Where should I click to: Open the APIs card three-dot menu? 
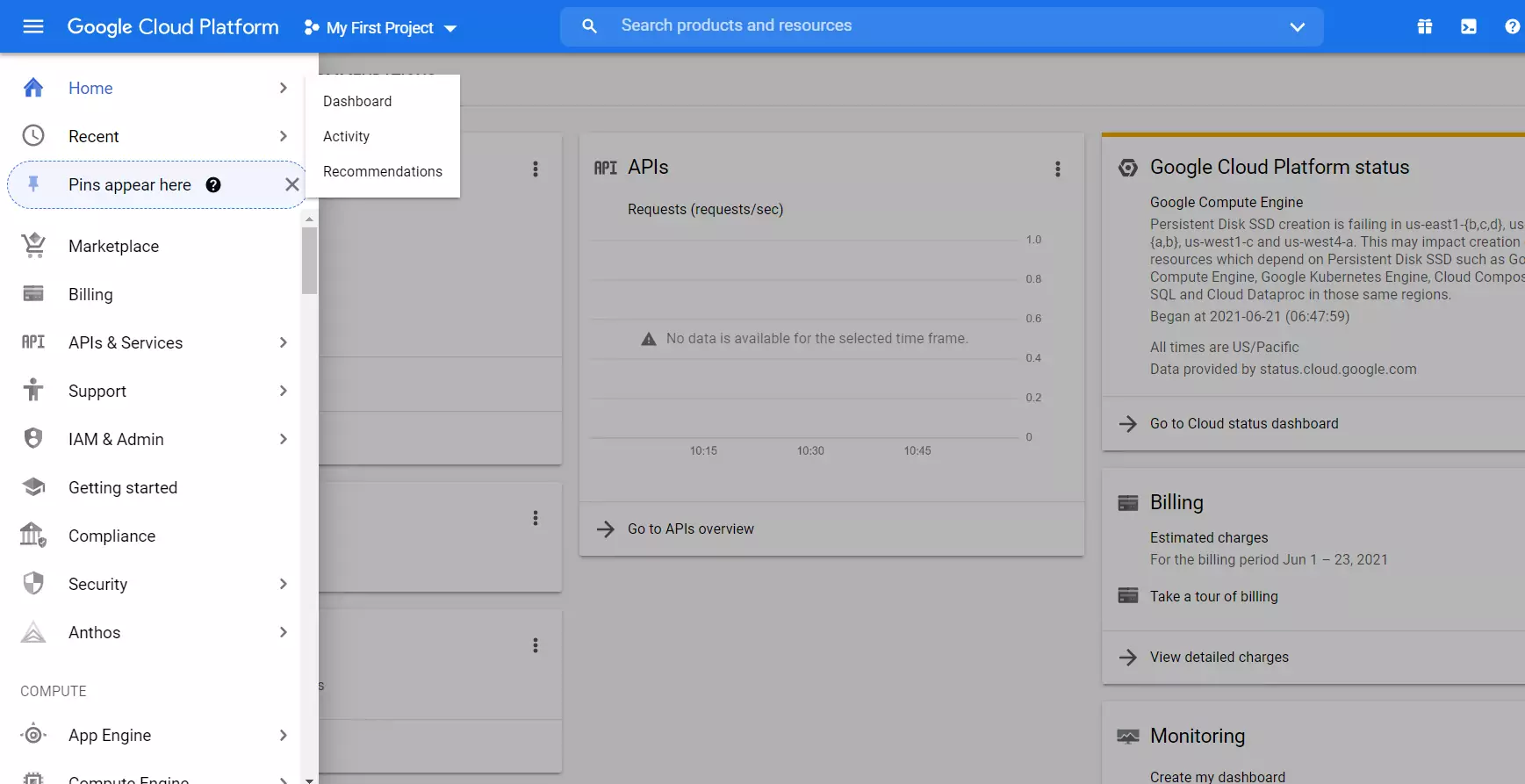(x=1058, y=169)
